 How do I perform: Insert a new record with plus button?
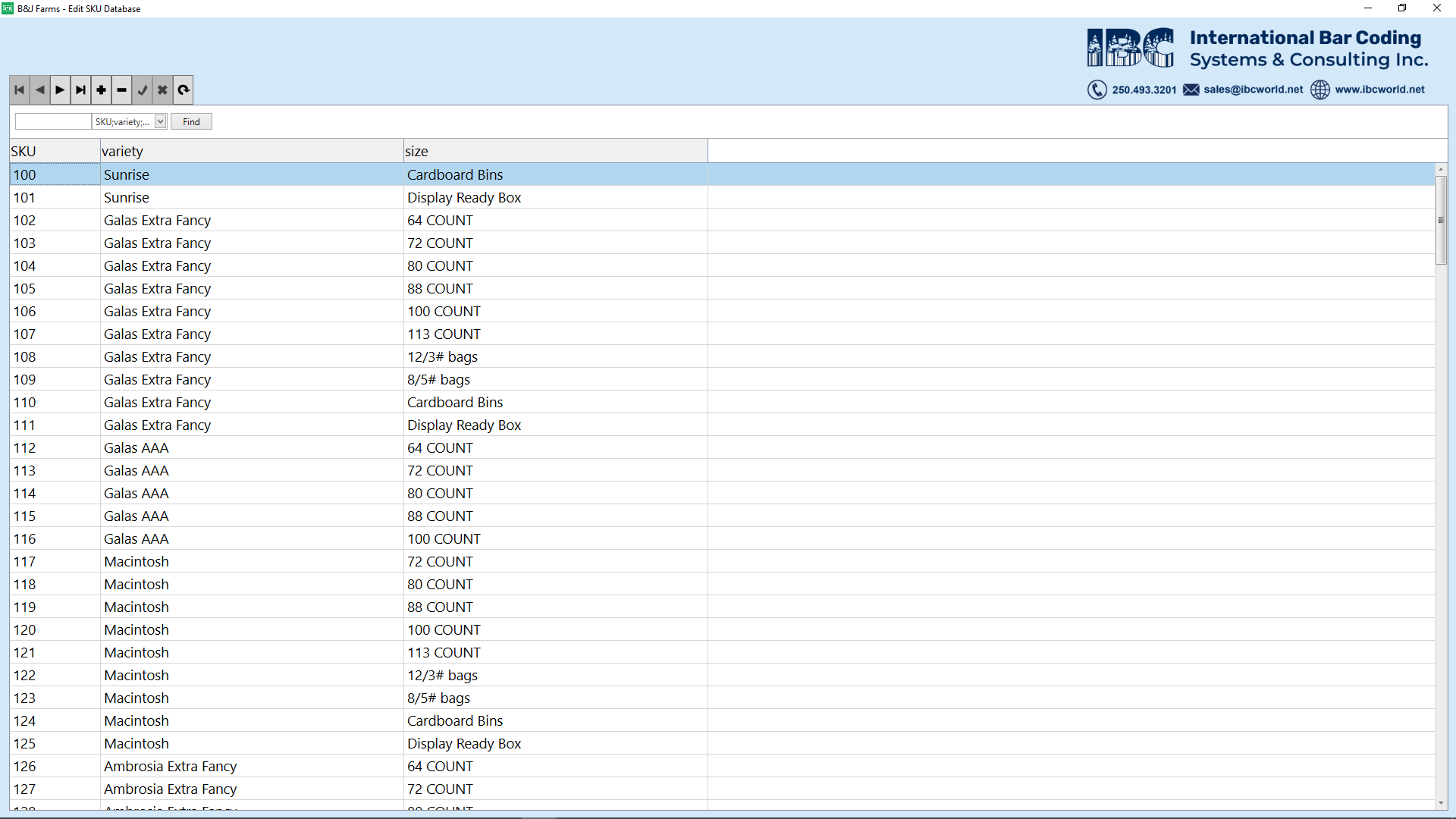tap(102, 90)
